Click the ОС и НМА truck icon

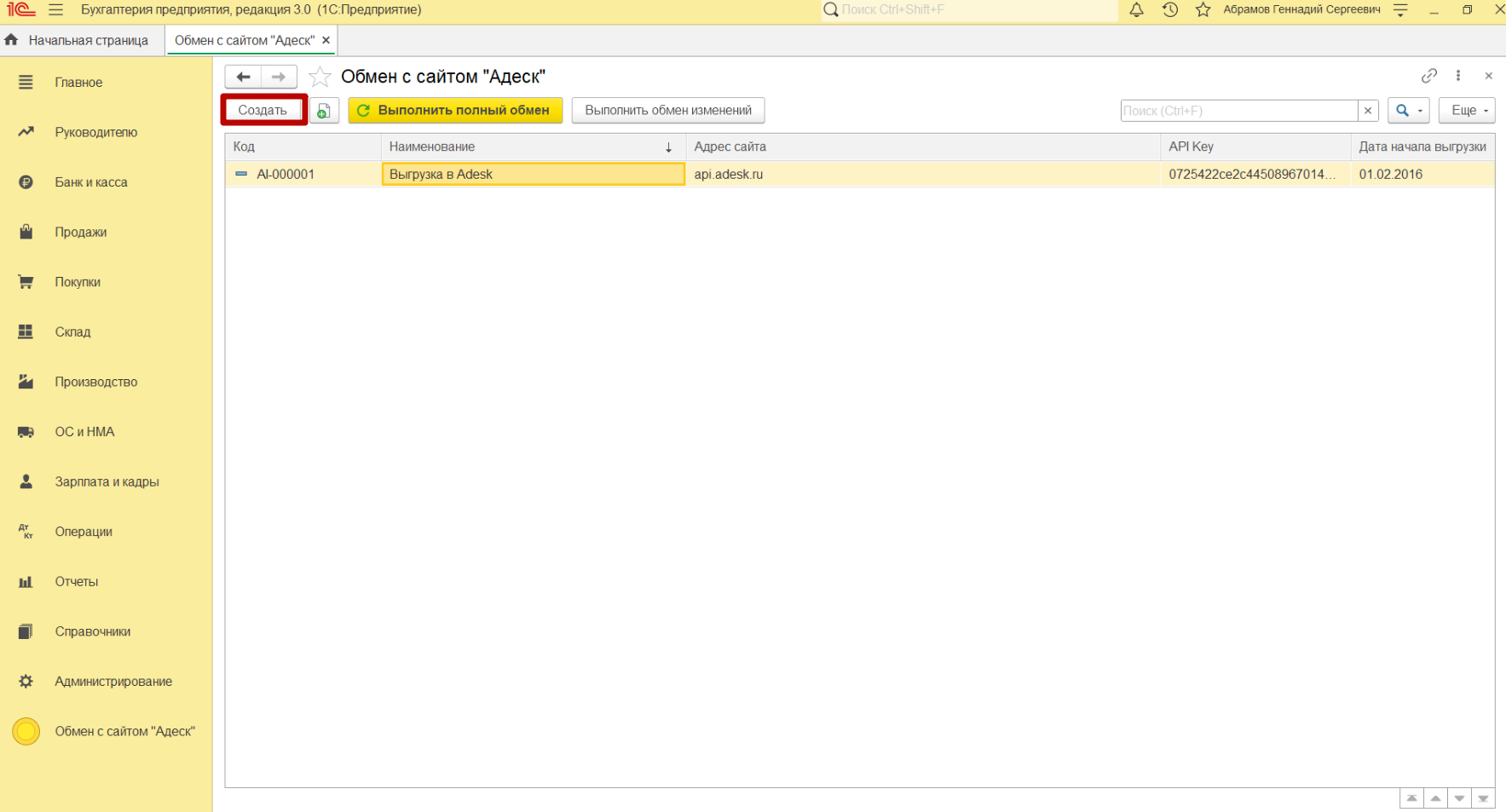[26, 432]
